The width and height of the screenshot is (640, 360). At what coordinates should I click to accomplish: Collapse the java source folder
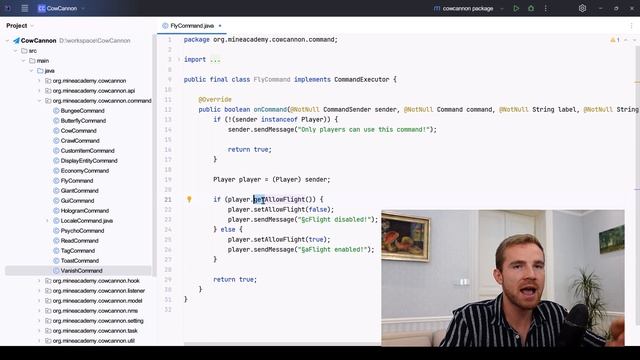(x=31, y=71)
